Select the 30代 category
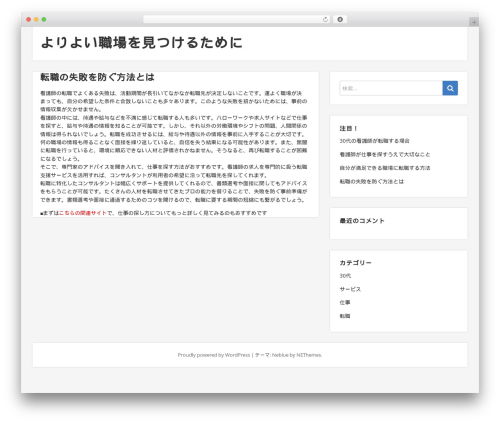 tap(345, 276)
